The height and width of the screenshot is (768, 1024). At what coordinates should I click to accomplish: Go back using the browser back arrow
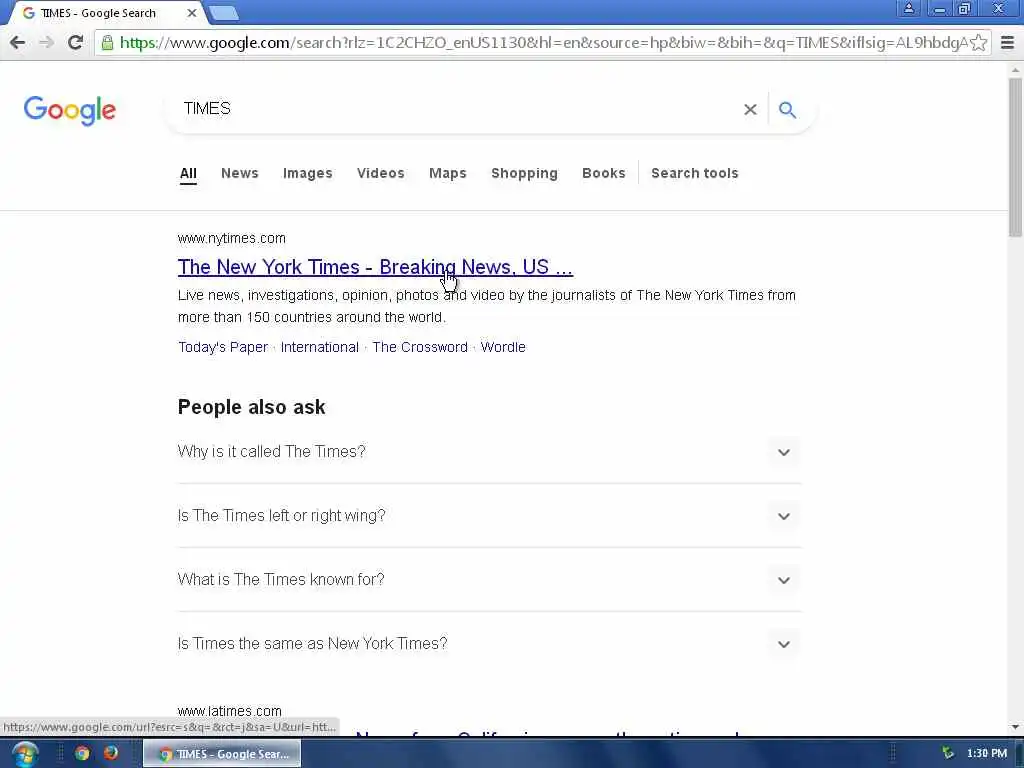pos(18,43)
